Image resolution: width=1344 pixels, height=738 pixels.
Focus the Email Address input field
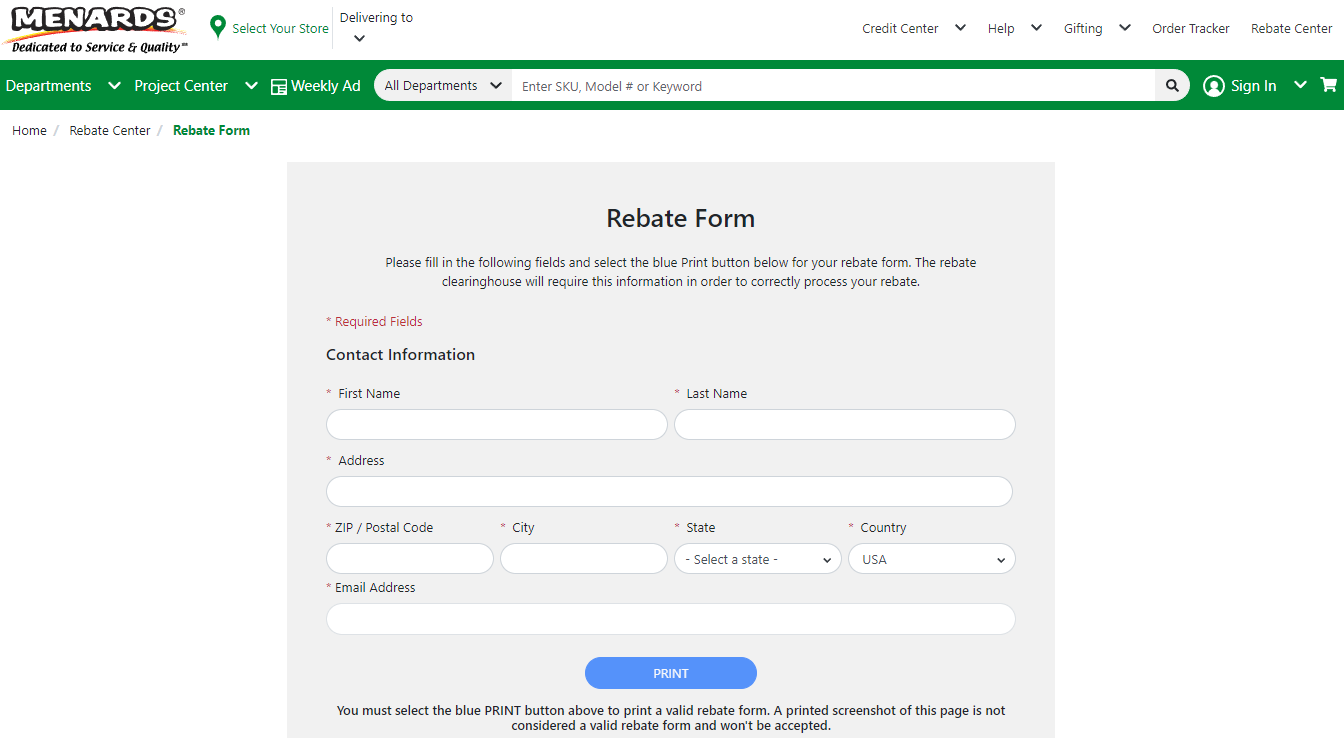tap(670, 619)
